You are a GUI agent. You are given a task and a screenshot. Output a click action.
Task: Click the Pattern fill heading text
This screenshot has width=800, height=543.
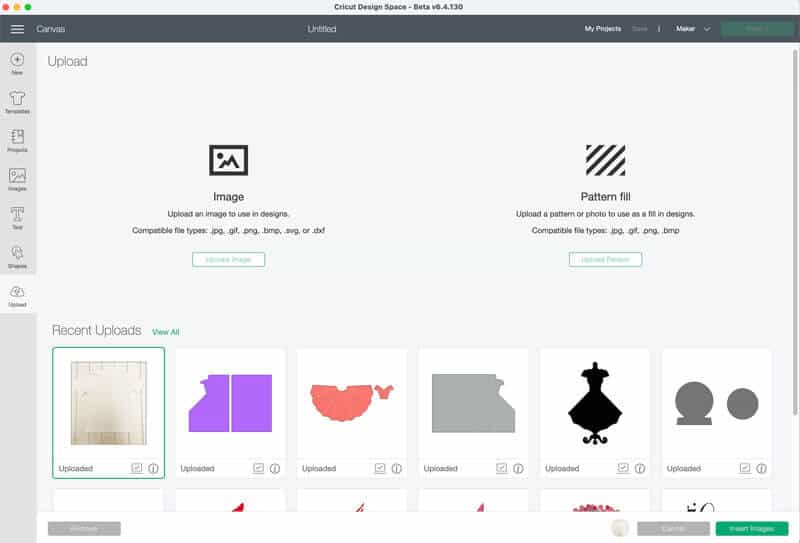[x=606, y=196]
